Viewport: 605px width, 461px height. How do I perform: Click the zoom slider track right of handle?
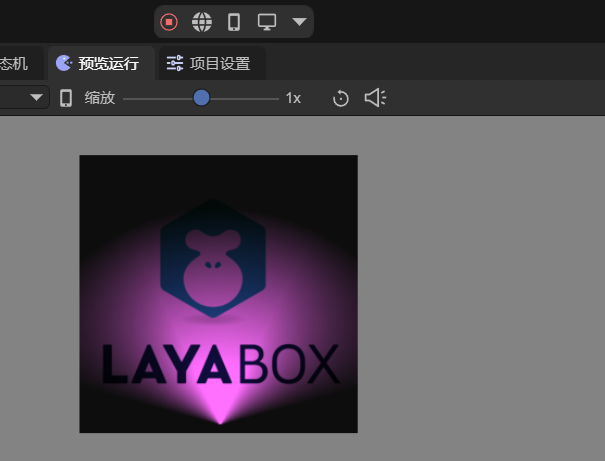pyautogui.click(x=245, y=98)
